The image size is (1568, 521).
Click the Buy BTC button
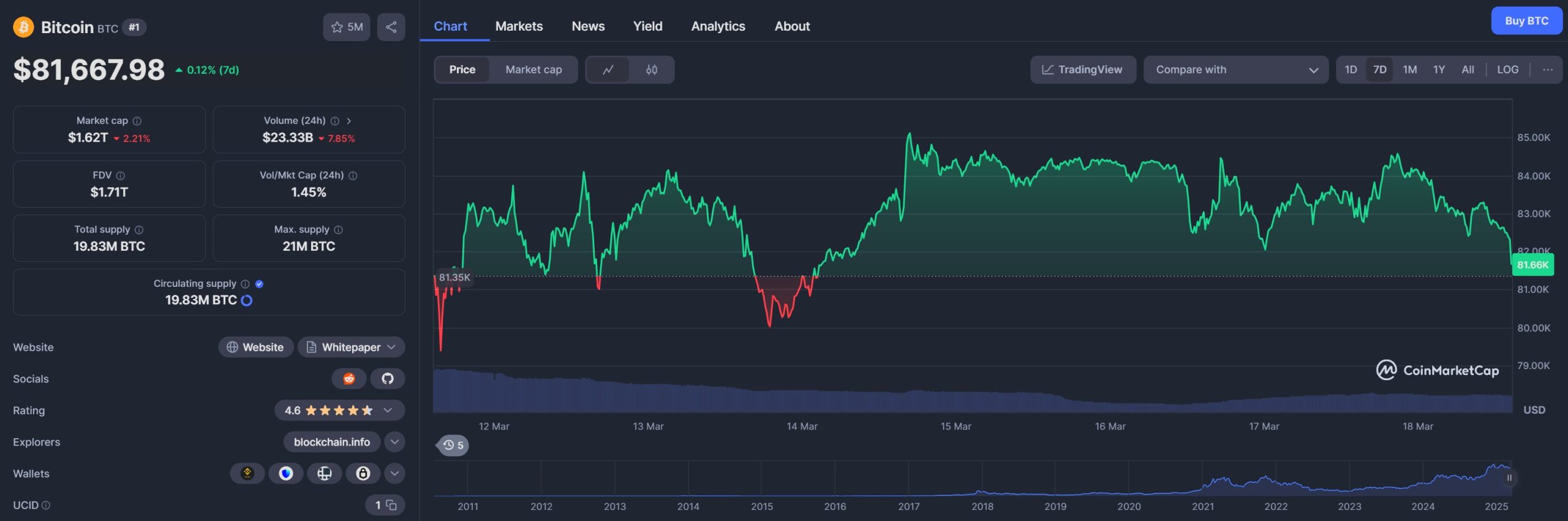tap(1526, 21)
